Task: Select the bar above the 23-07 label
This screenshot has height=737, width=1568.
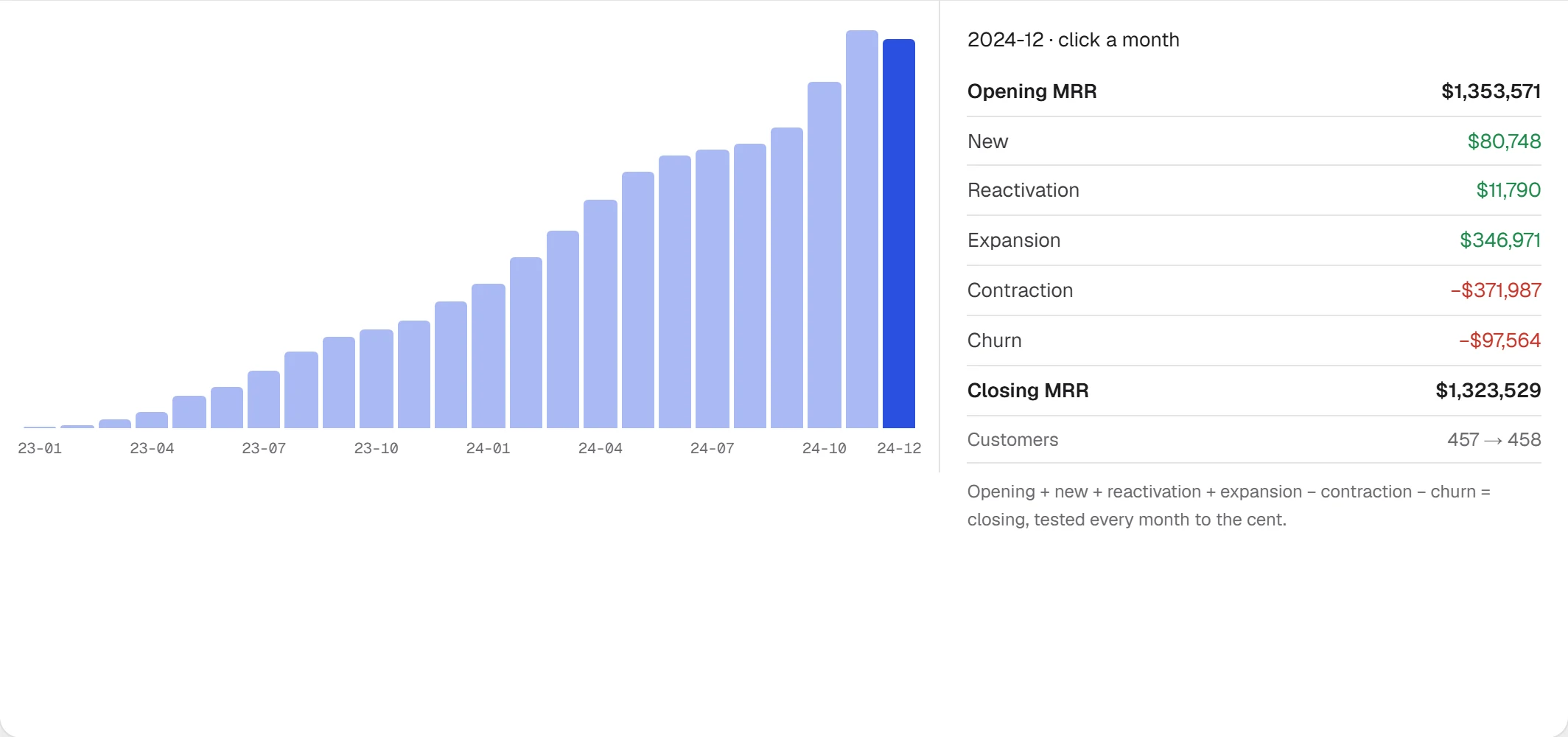Action: 264,399
